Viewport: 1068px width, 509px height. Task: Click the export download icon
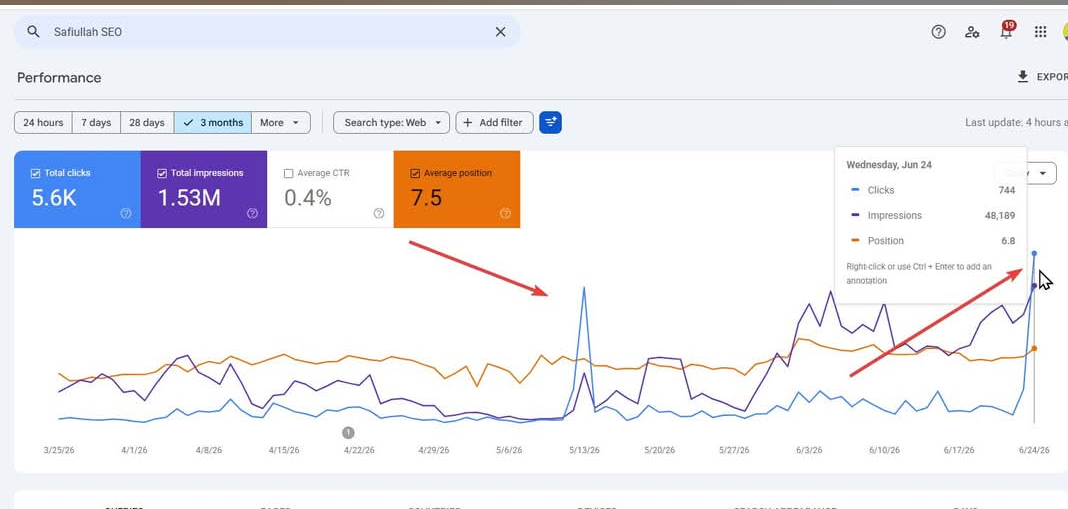pos(1022,77)
